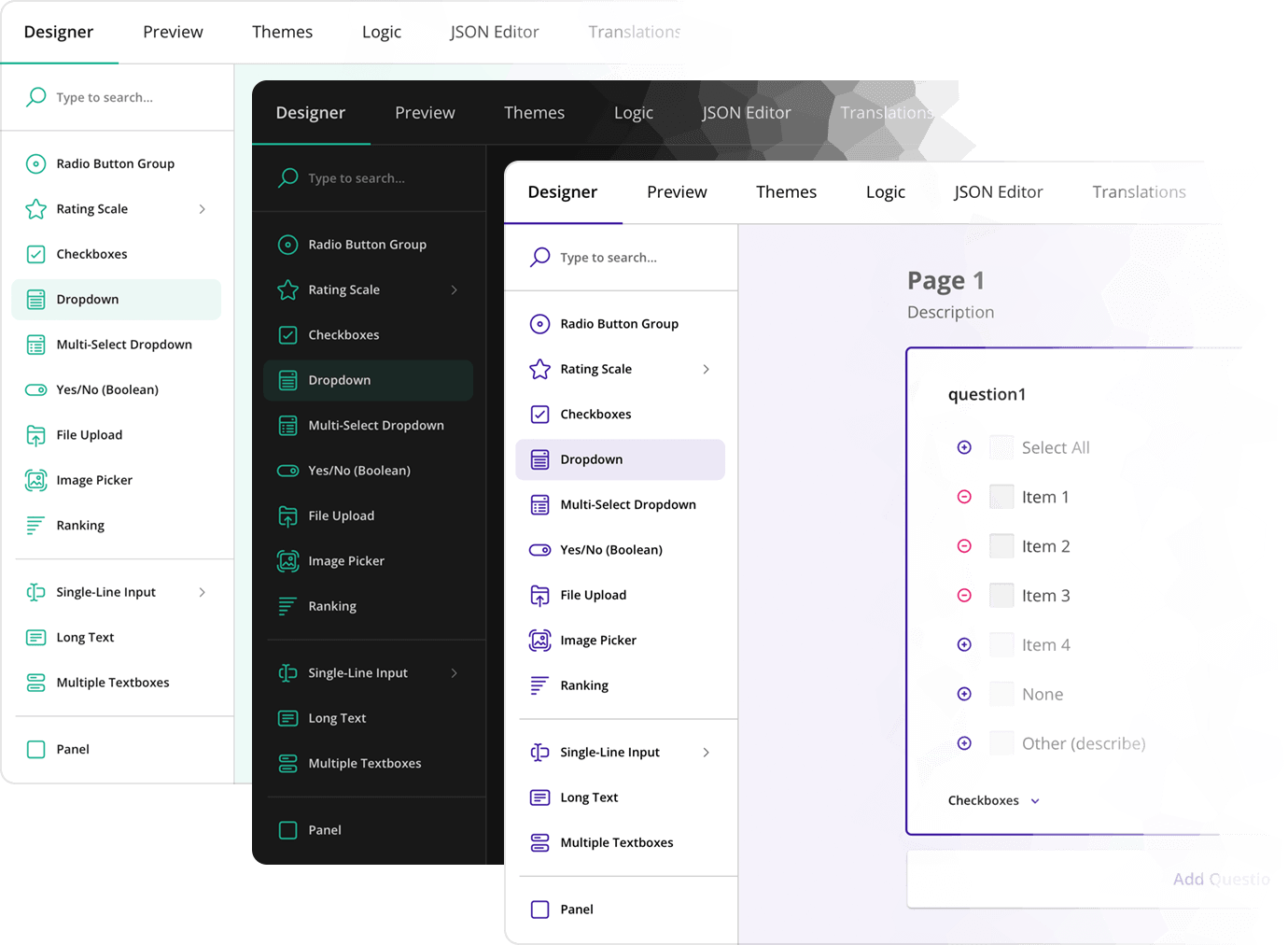Pick the Image Picker question type

pyautogui.click(x=598, y=640)
